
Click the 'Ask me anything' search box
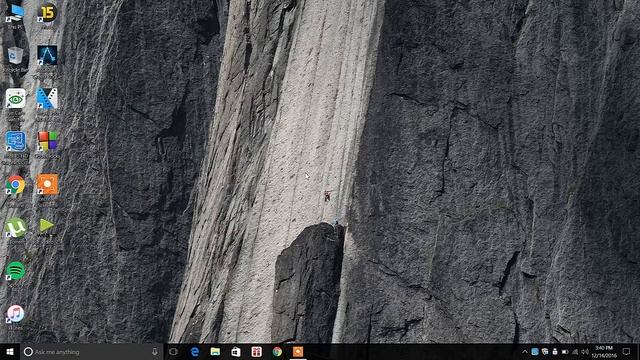coord(92,352)
